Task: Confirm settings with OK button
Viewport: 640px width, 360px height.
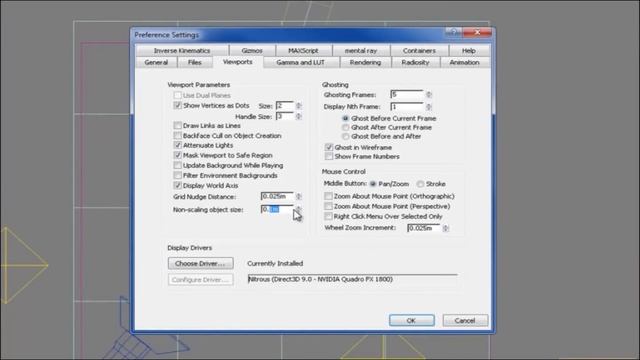Action: point(411,320)
